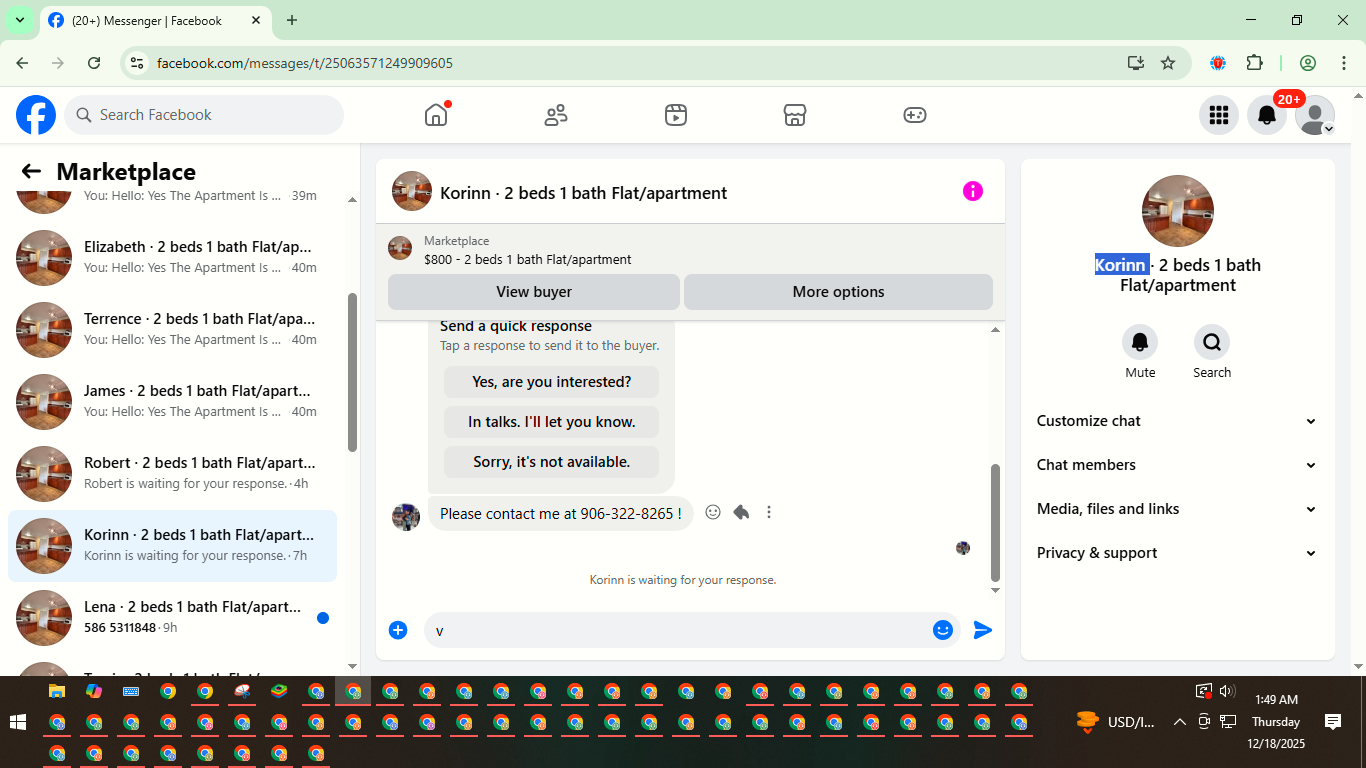Open the Elizabeth conversation
This screenshot has width=1366, height=768.
172,258
